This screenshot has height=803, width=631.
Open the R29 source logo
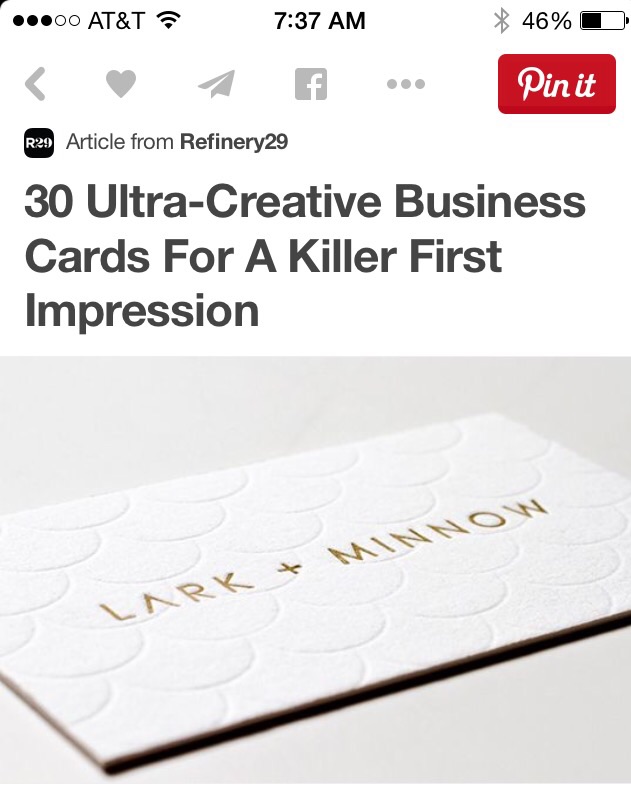pos(39,143)
